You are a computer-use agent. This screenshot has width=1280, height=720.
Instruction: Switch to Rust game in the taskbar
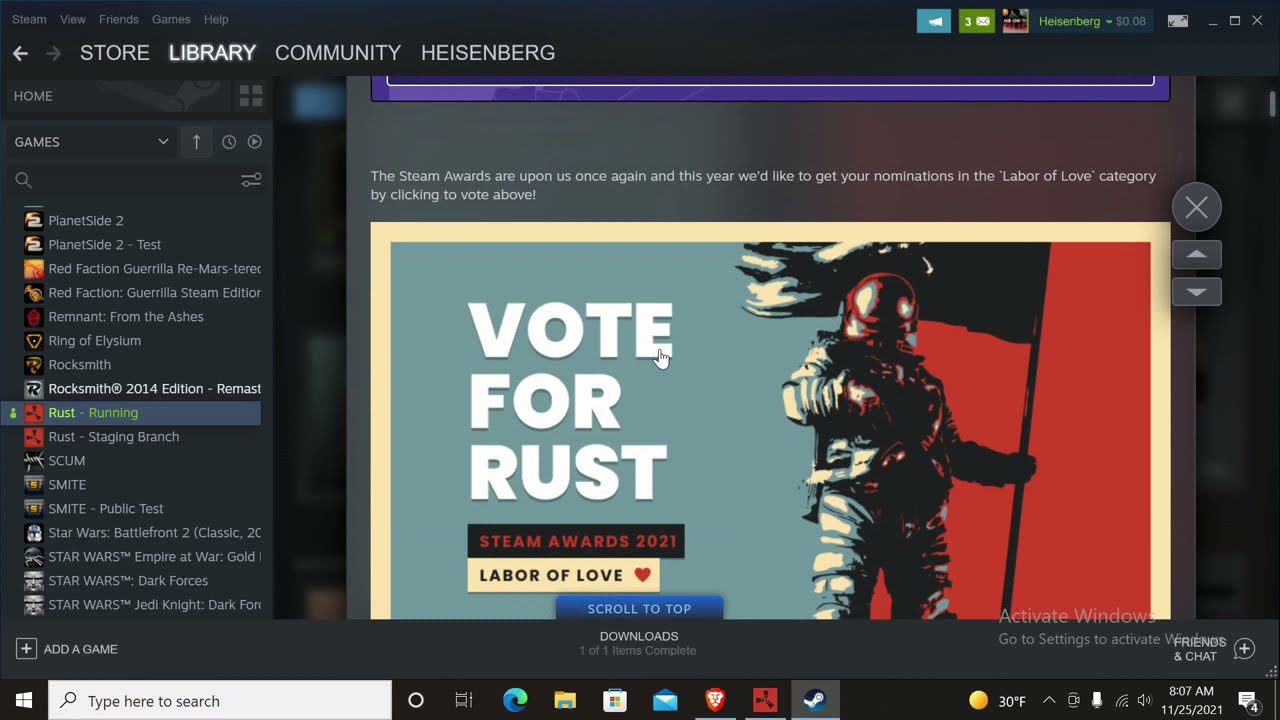point(765,701)
